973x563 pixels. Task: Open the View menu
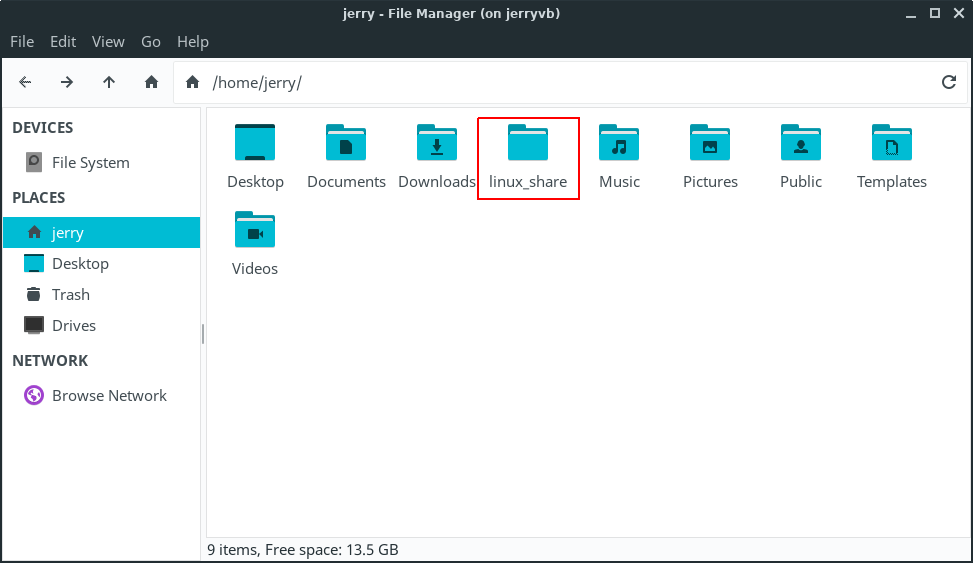pyautogui.click(x=108, y=41)
